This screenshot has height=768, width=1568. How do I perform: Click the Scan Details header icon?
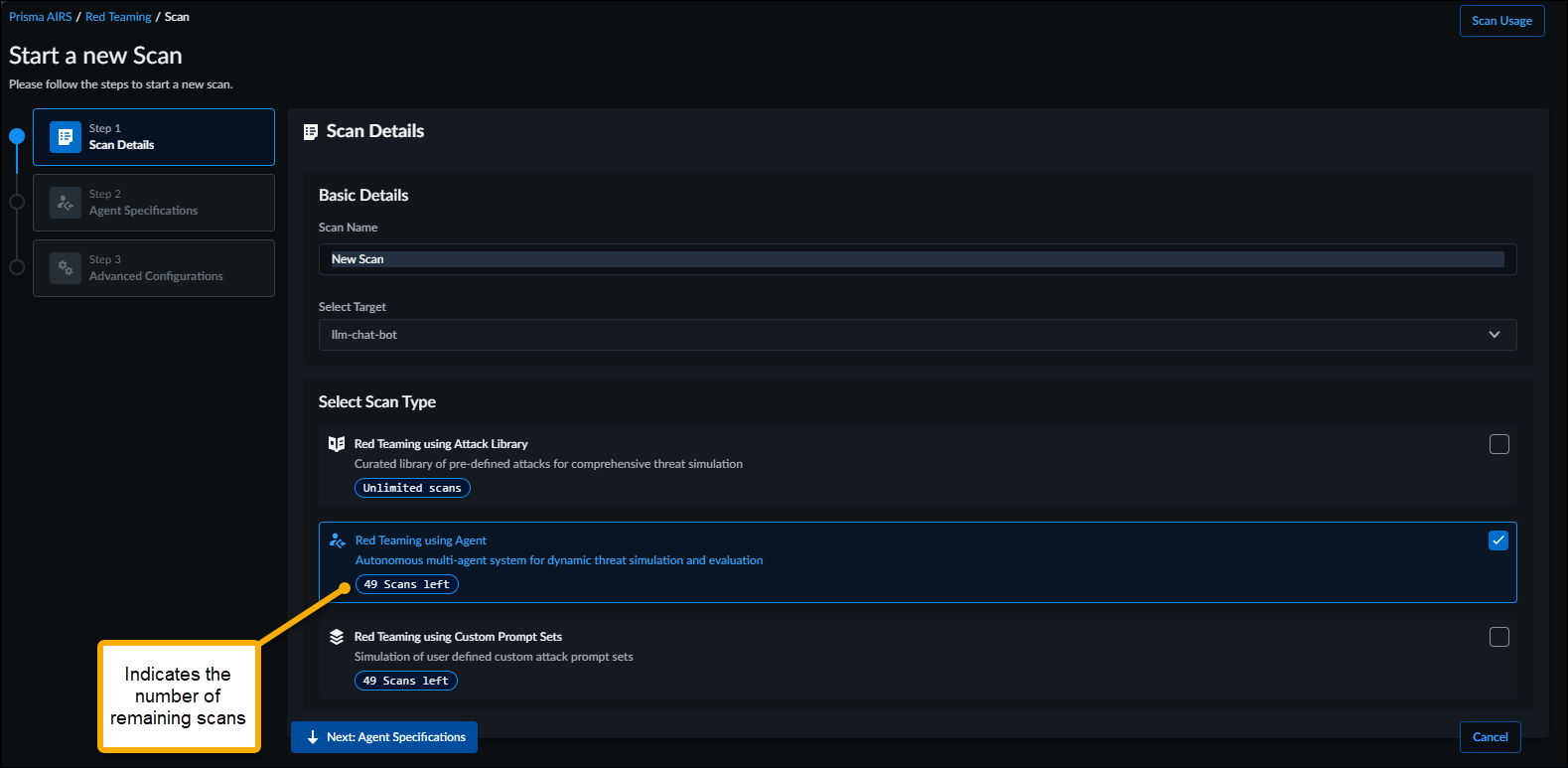tap(311, 132)
